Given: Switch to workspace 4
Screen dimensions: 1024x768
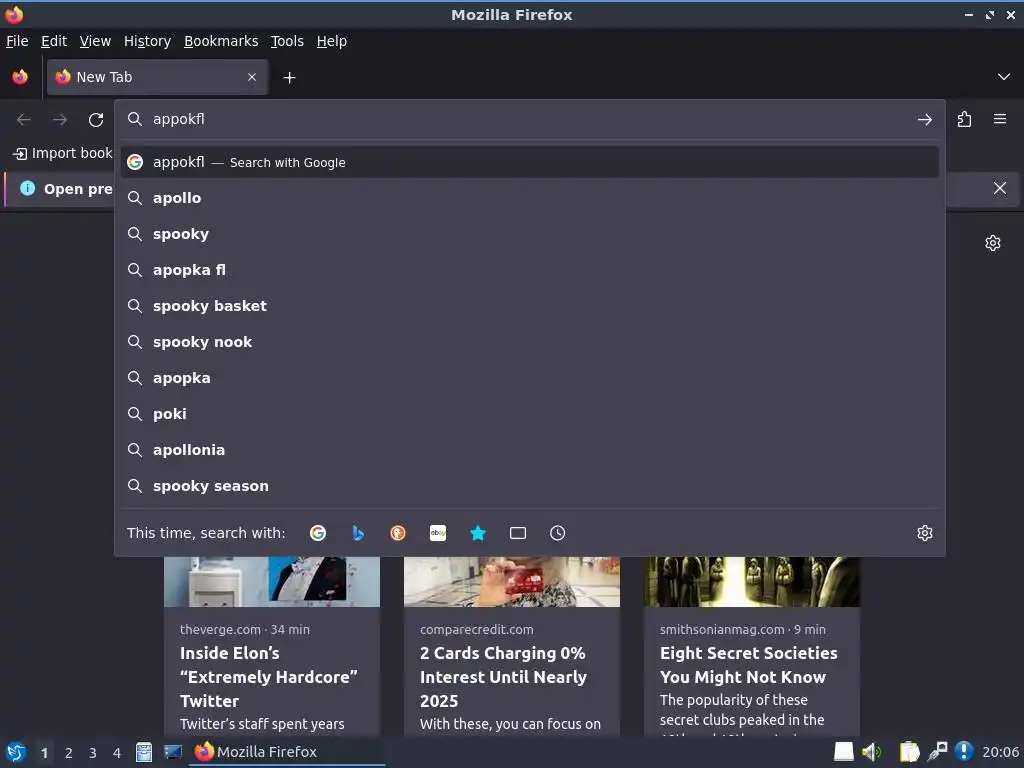Looking at the screenshot, I should point(117,753).
